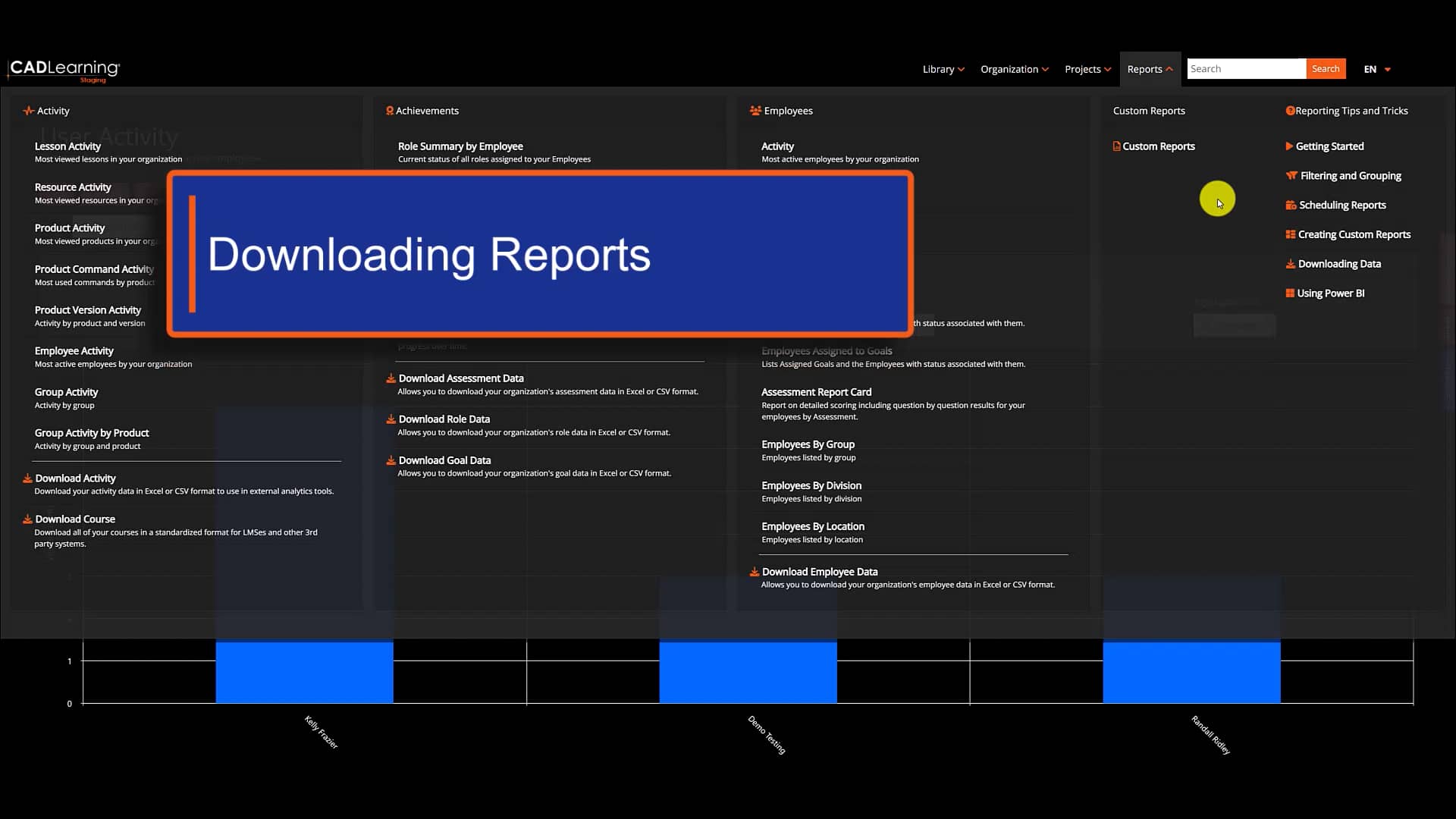This screenshot has width=1456, height=819.
Task: Click the download icon beside Download Activity
Action: pyautogui.click(x=27, y=479)
